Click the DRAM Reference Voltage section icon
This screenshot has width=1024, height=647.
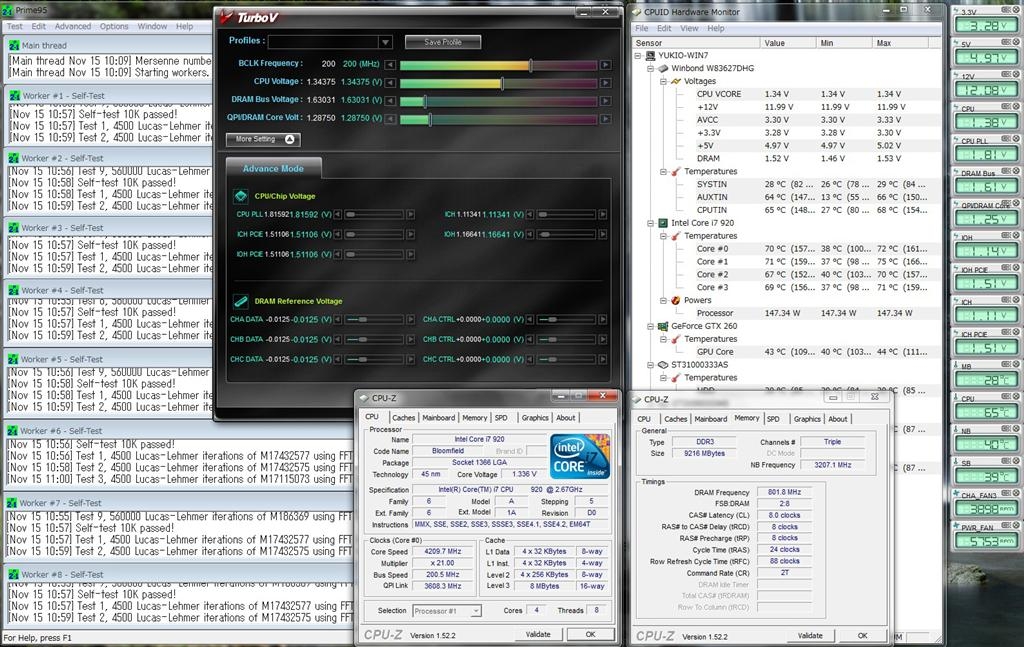241,301
